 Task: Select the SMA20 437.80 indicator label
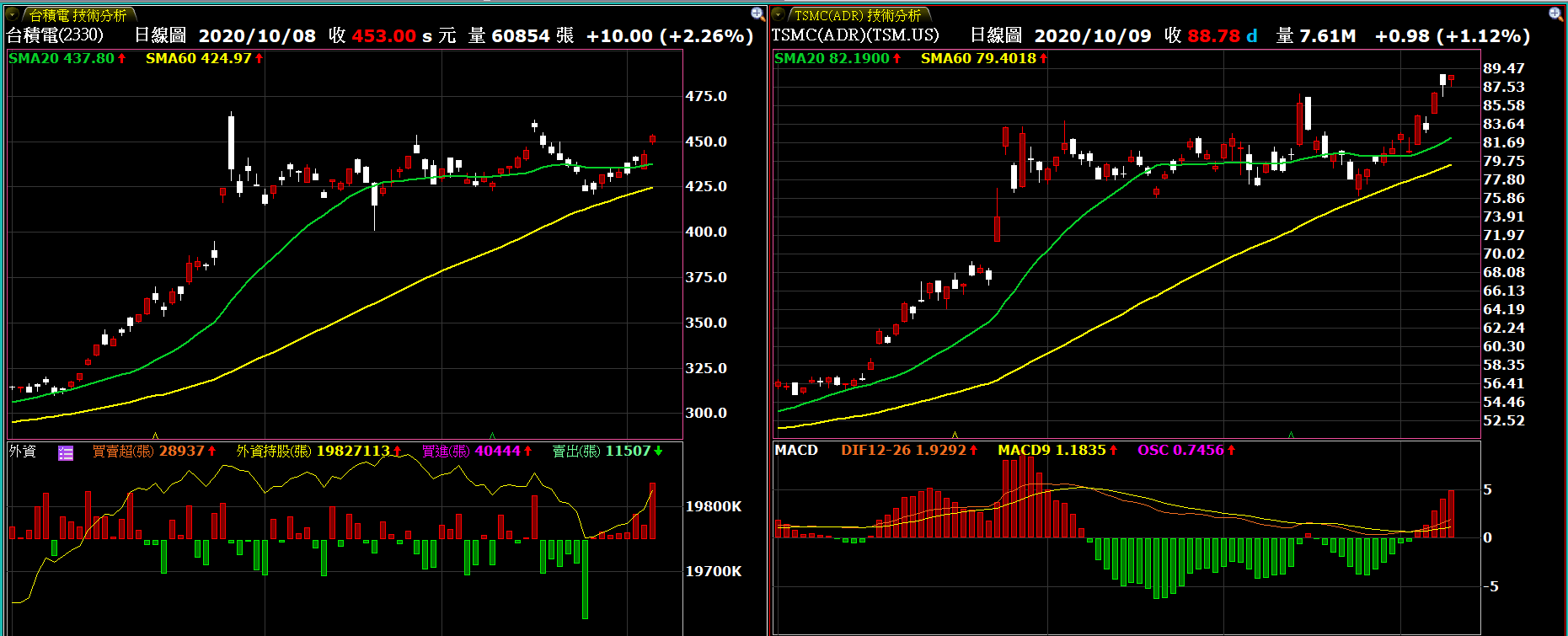(x=67, y=58)
